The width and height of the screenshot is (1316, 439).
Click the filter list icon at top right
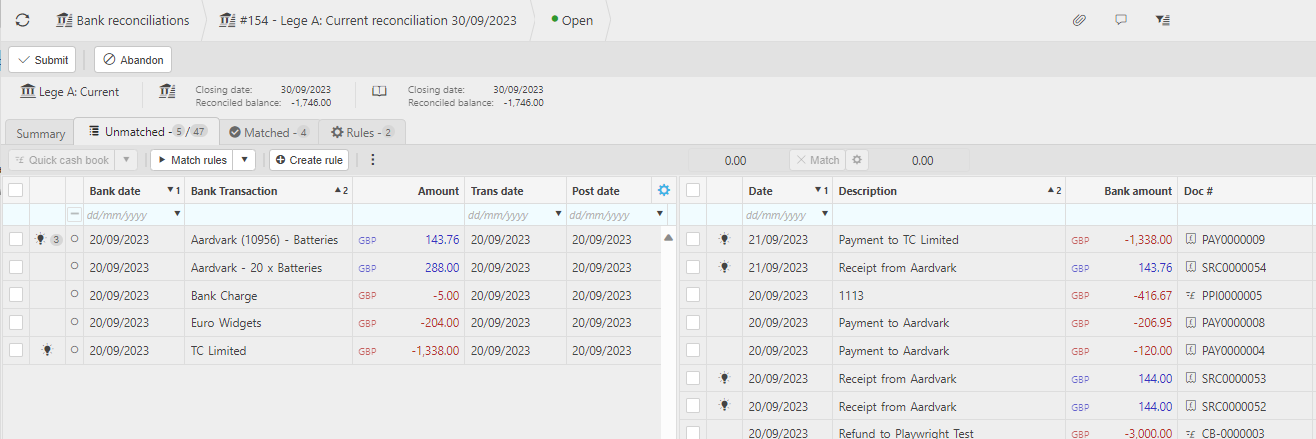pos(1163,20)
